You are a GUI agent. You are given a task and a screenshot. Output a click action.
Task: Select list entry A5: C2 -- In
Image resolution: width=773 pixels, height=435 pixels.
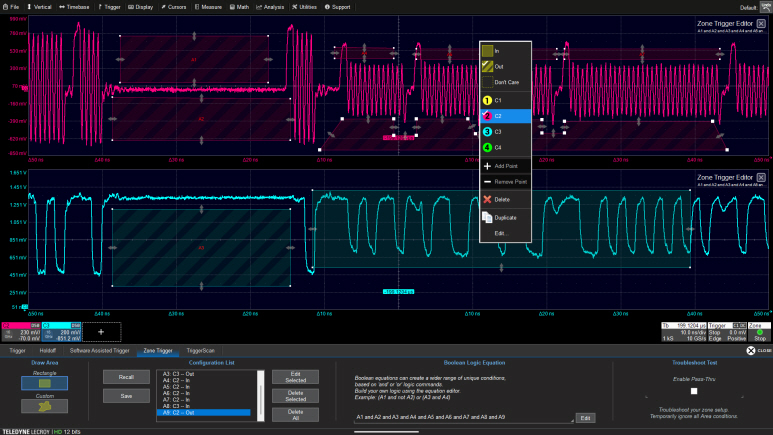click(x=205, y=387)
